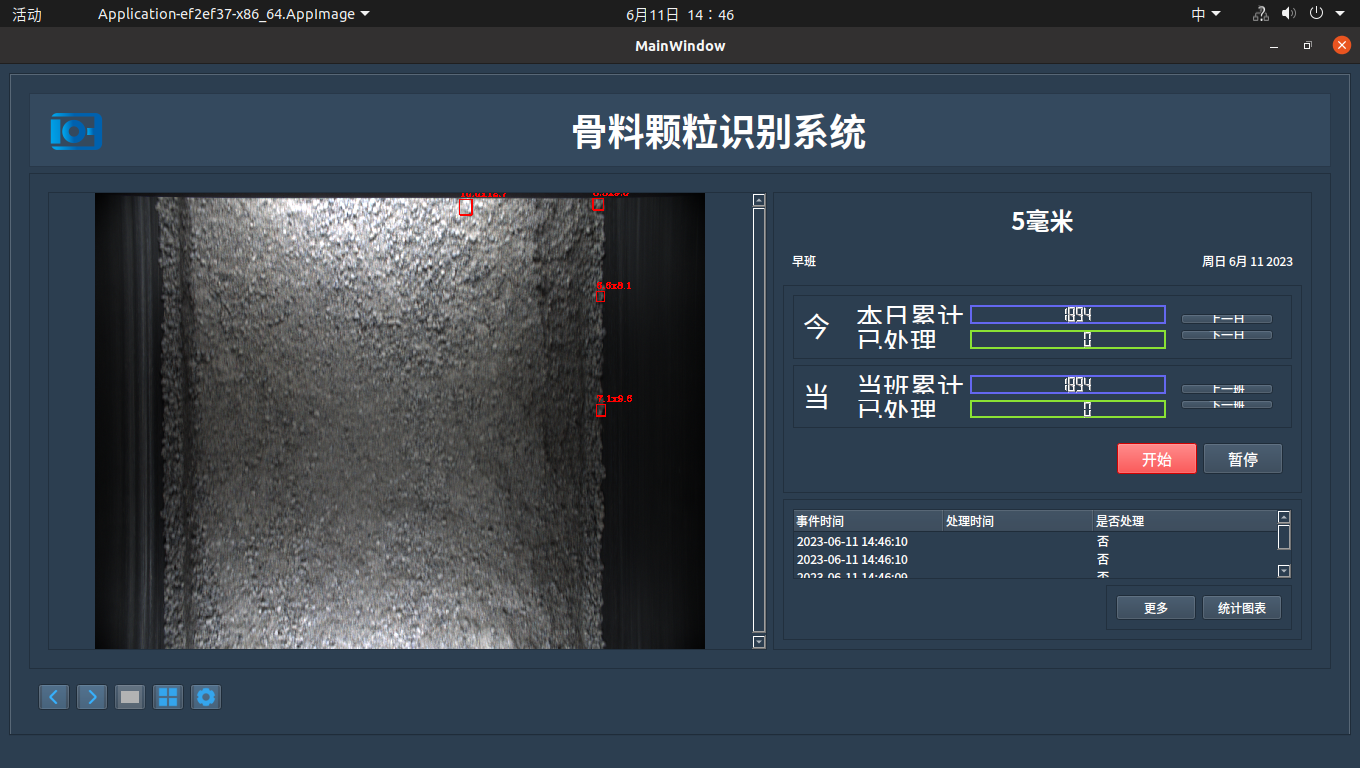This screenshot has width=1360, height=768.
Task: Click the aggregate camera image view
Action: [400, 421]
